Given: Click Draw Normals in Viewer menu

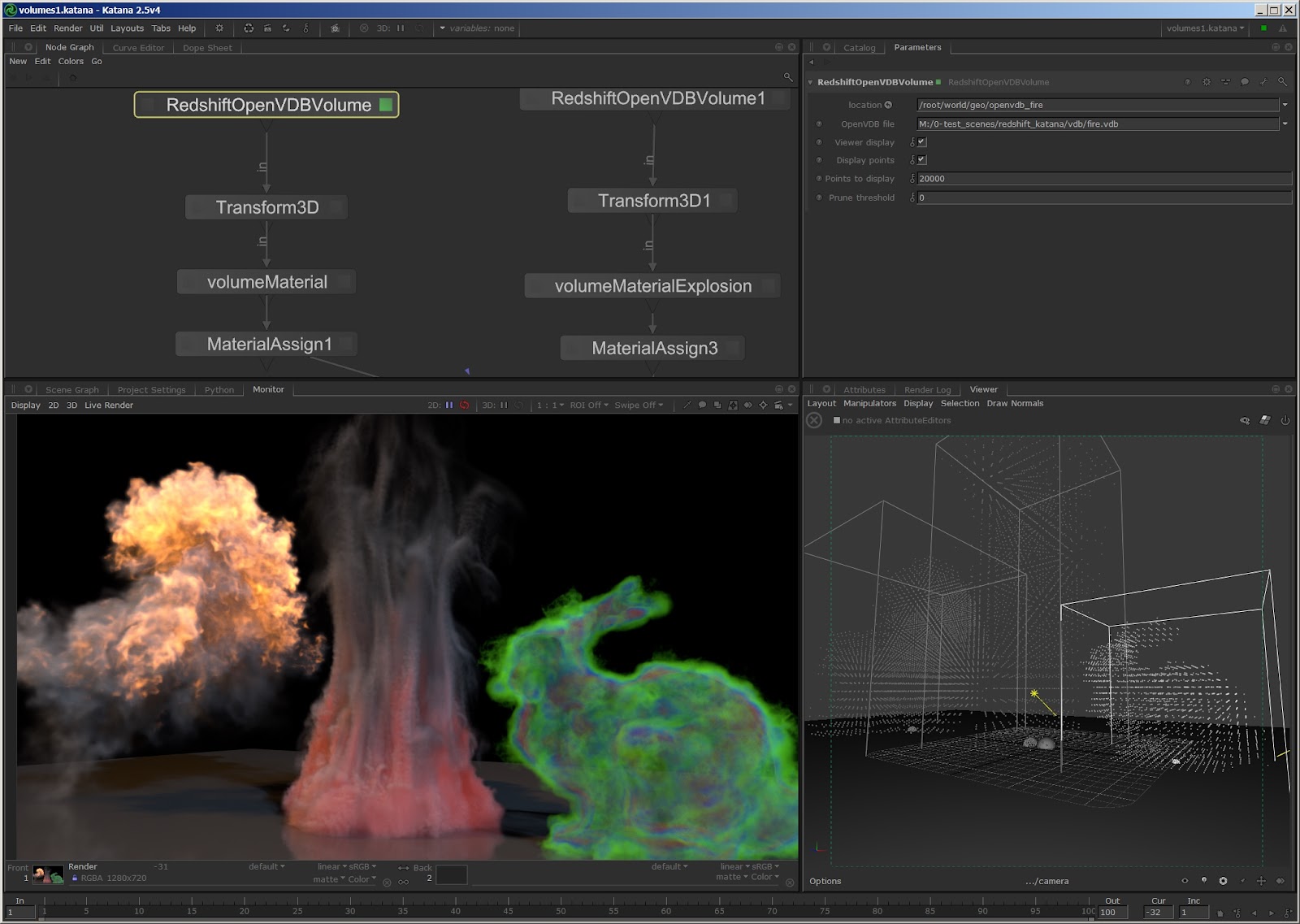Looking at the screenshot, I should click(x=1015, y=403).
